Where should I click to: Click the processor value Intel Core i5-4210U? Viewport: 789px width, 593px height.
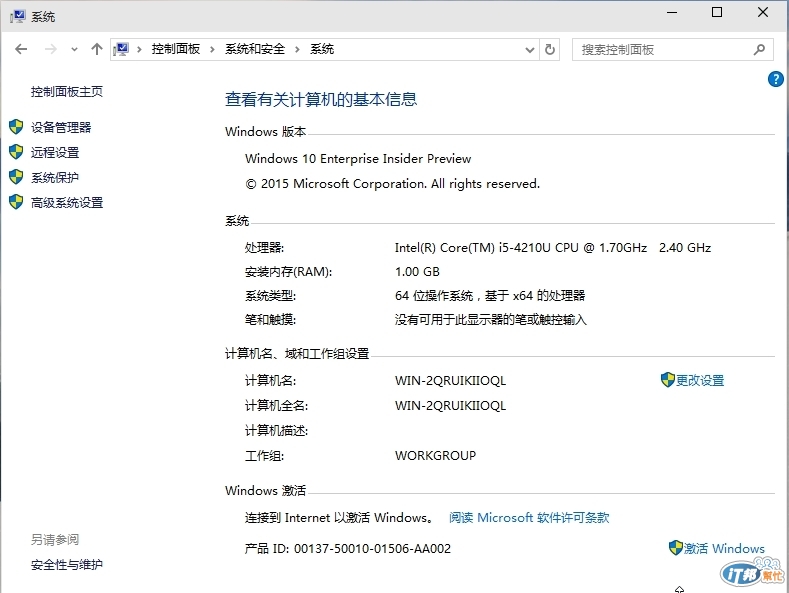(x=553, y=248)
